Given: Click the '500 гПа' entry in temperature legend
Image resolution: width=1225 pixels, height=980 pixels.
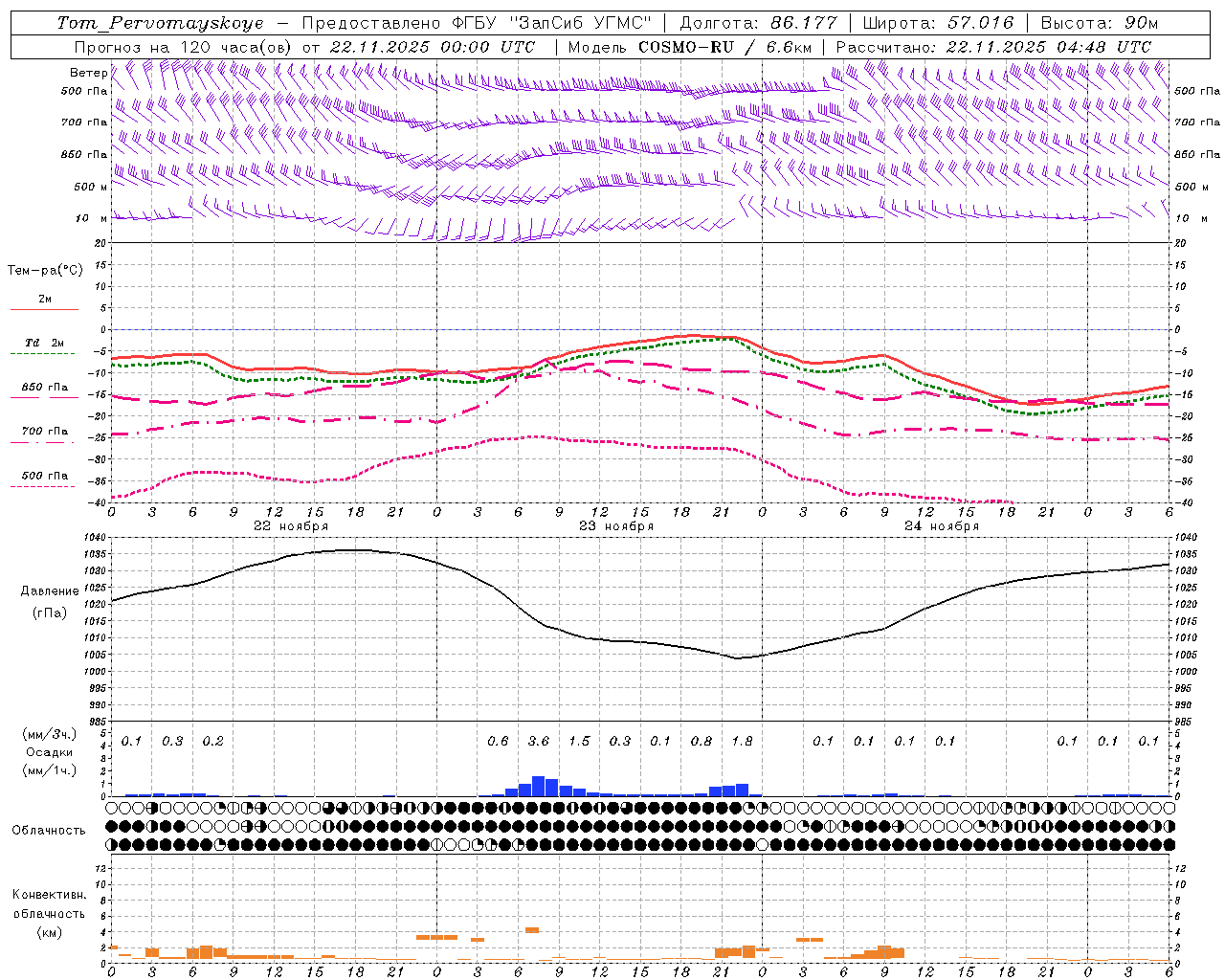Looking at the screenshot, I should click(x=45, y=476).
